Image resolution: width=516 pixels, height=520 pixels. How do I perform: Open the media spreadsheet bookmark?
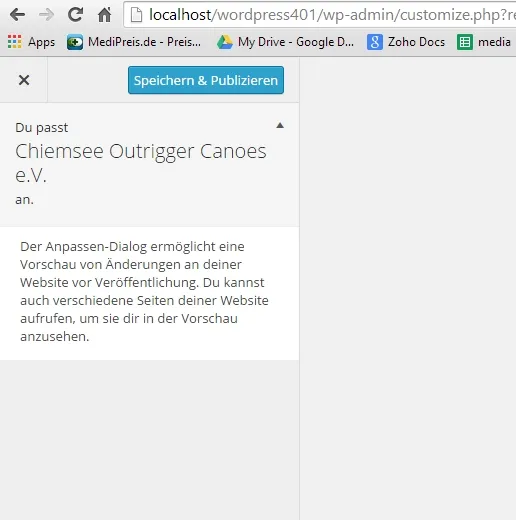point(484,42)
